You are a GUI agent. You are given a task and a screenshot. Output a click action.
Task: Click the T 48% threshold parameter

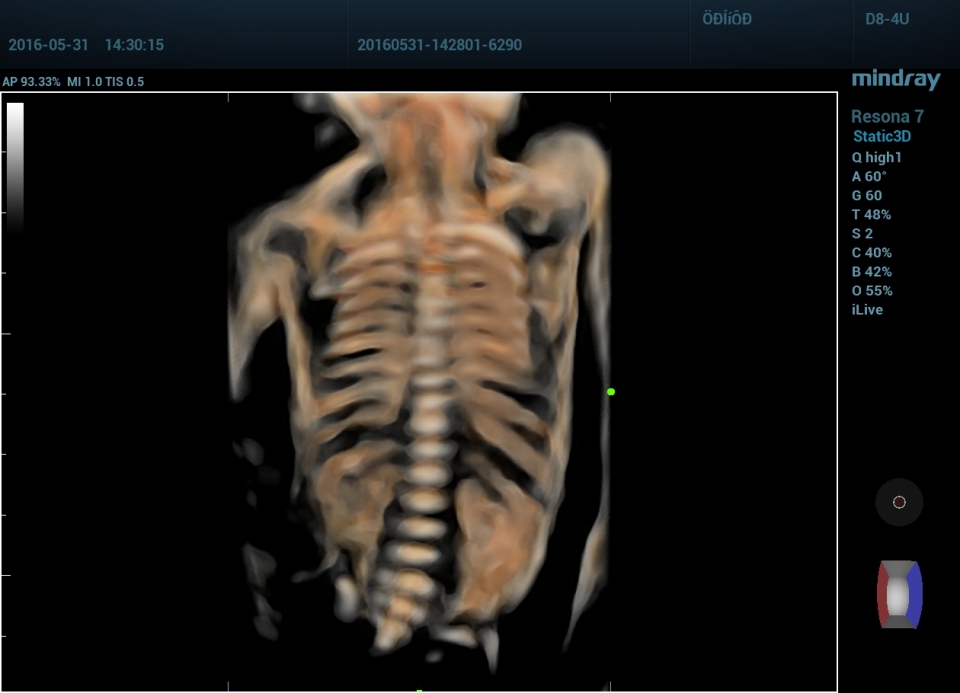[x=870, y=215]
